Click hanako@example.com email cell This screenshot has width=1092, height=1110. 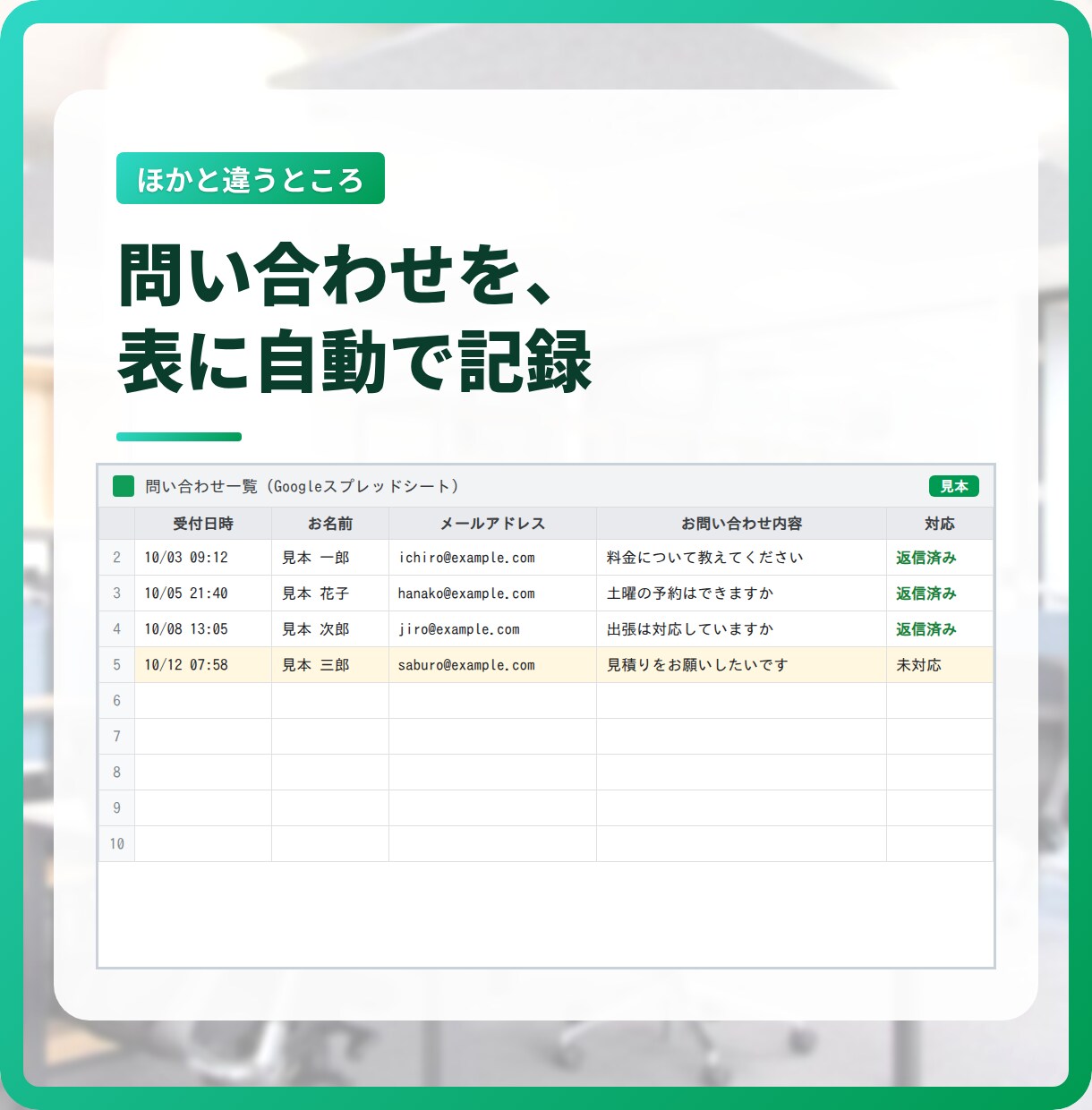493,593
